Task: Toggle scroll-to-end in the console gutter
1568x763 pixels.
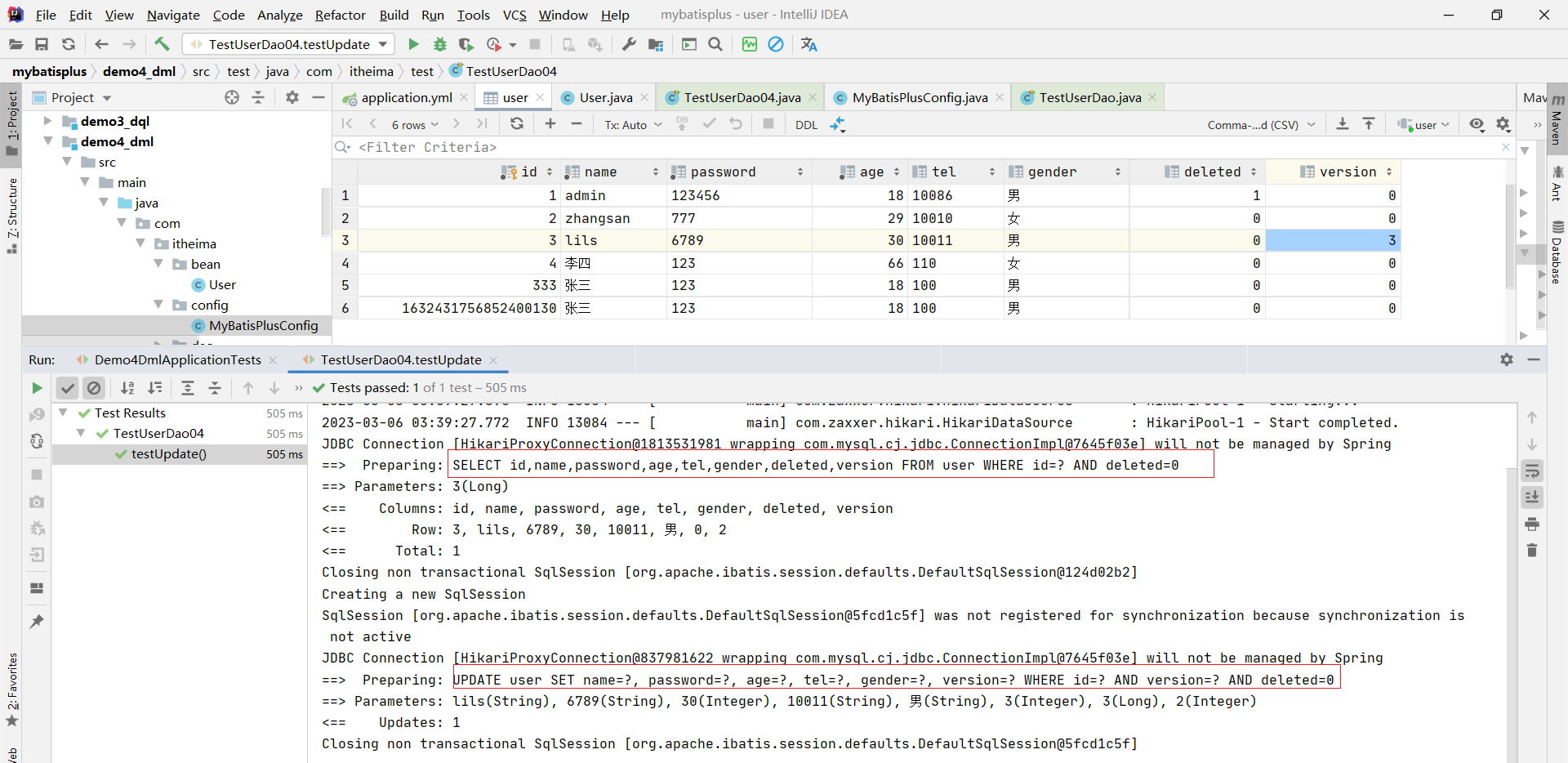Action: click(1532, 498)
